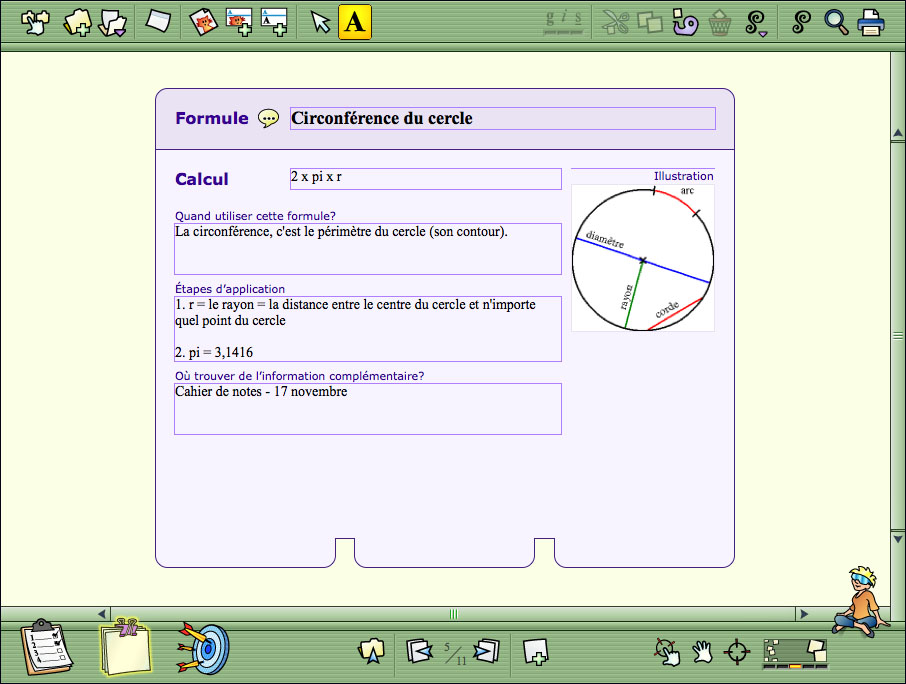Click the scissors cut icon
Image resolution: width=906 pixels, height=684 pixels.
pos(615,23)
